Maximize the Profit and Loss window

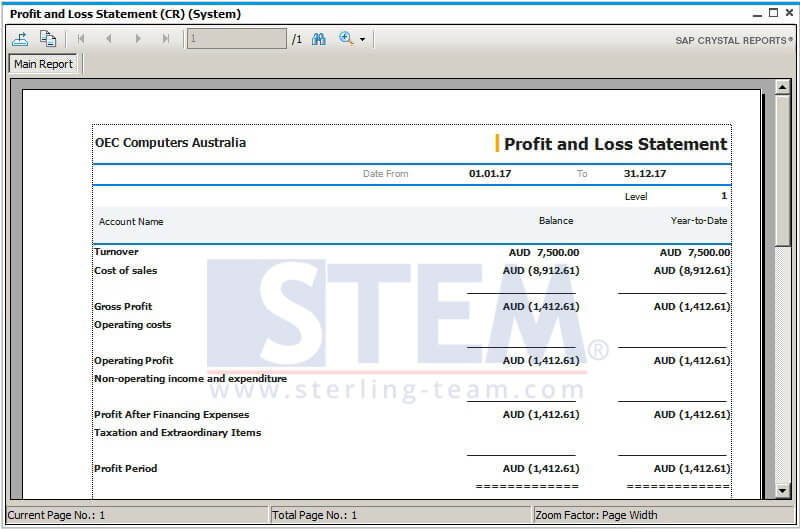pyautogui.click(x=773, y=13)
